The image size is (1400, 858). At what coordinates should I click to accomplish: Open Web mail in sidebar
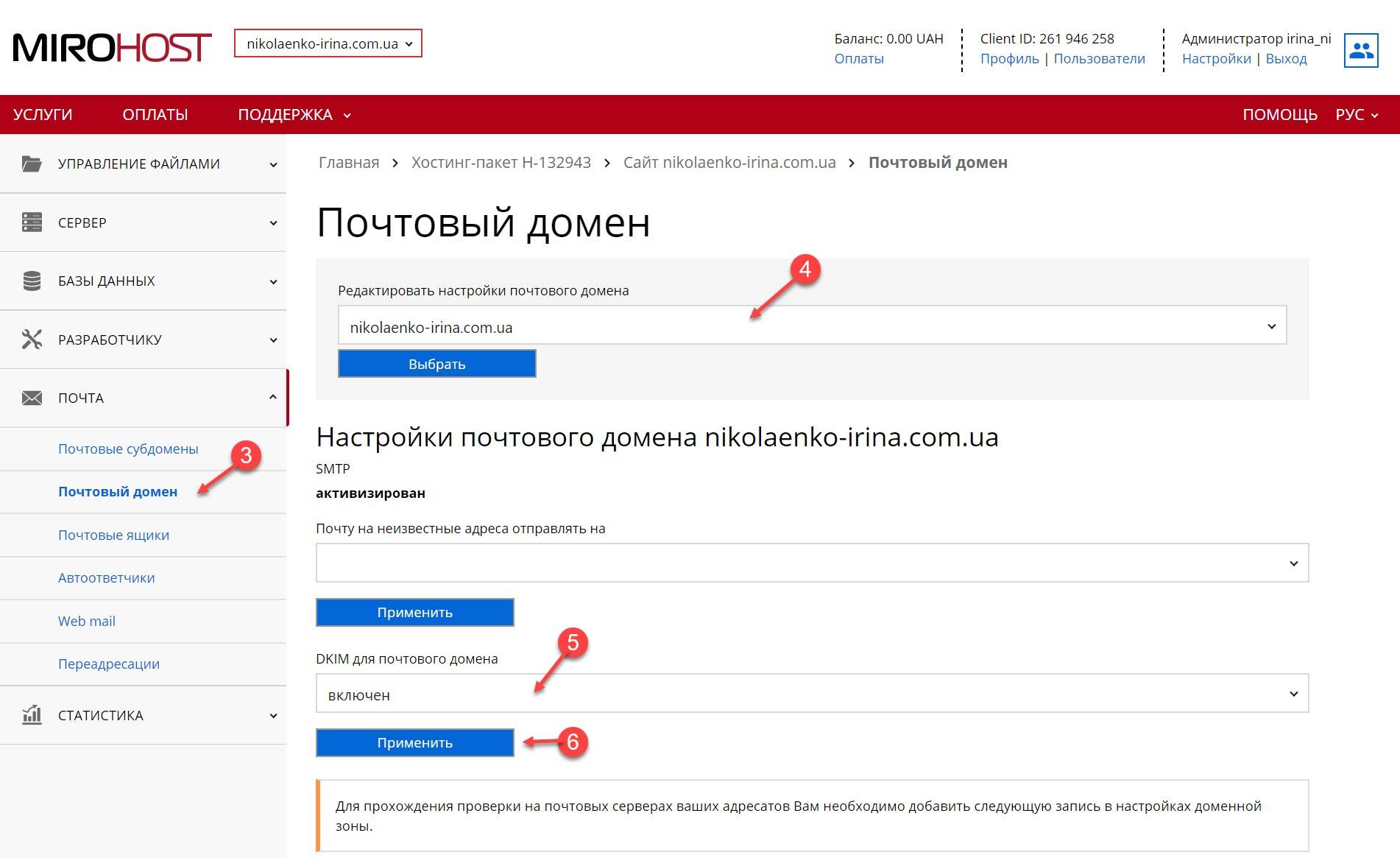pyautogui.click(x=87, y=621)
